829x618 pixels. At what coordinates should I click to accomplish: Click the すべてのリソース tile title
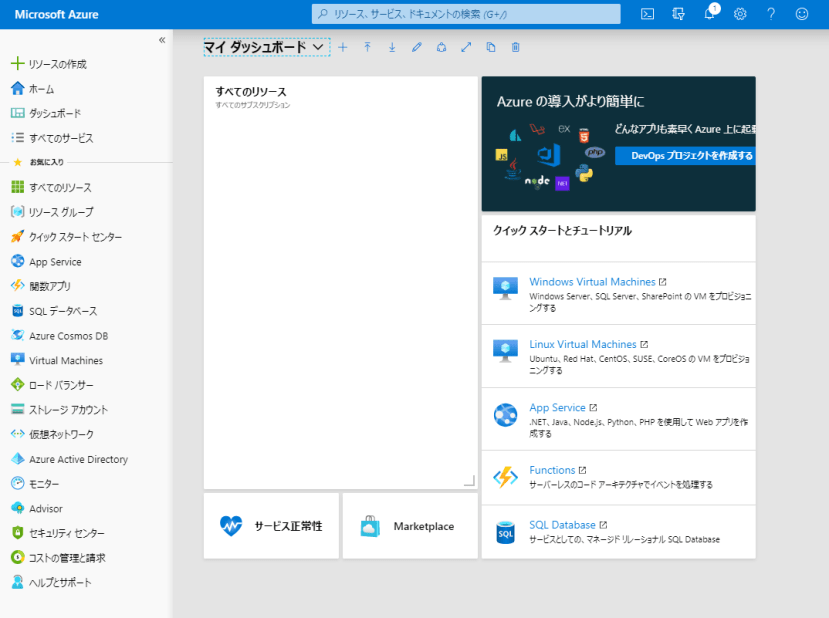coord(251,92)
